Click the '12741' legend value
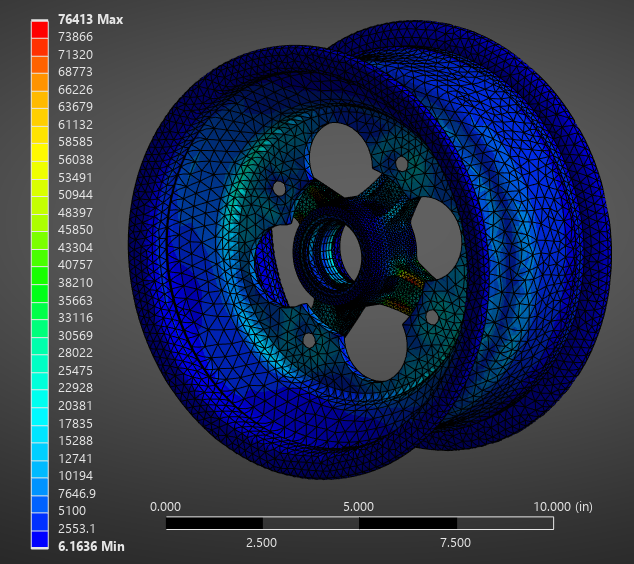This screenshot has height=564, width=634. 75,458
